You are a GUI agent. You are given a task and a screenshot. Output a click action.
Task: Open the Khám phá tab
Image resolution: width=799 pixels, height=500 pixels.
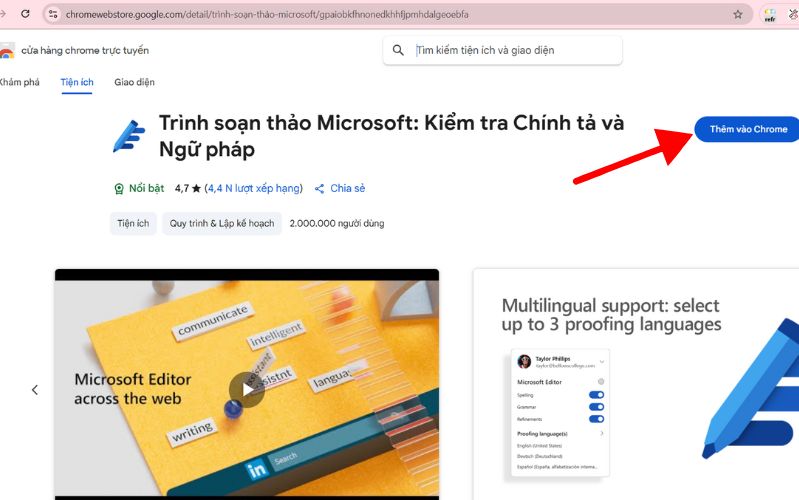coord(19,82)
